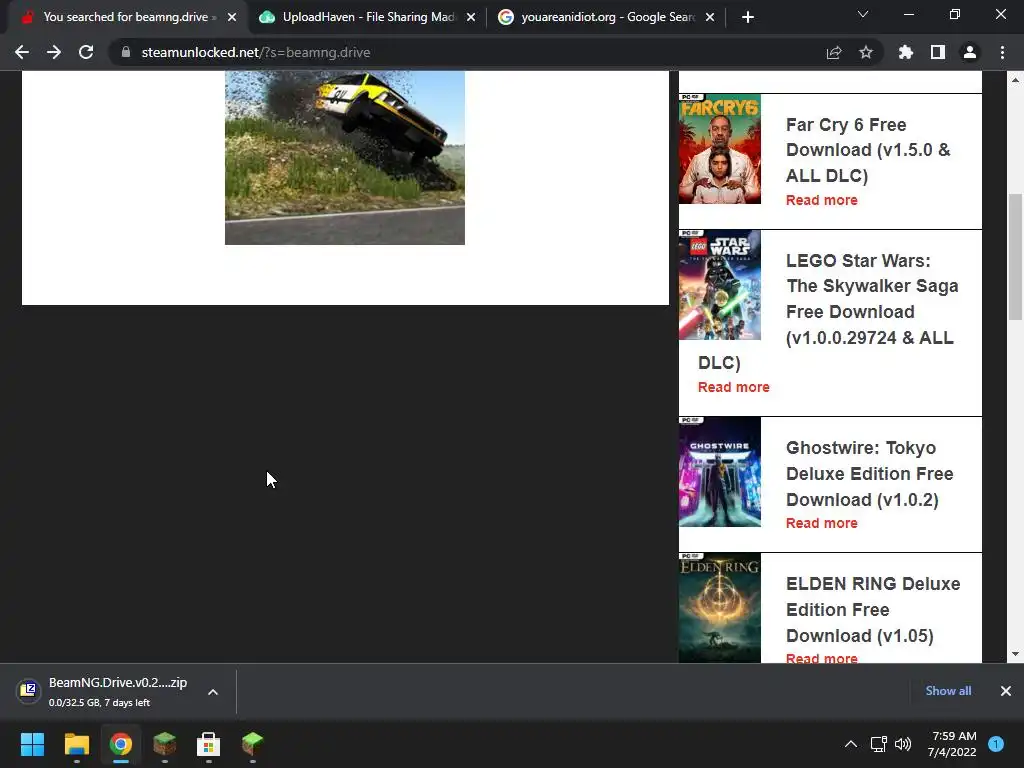Click the site lock icon in address bar

click(126, 52)
